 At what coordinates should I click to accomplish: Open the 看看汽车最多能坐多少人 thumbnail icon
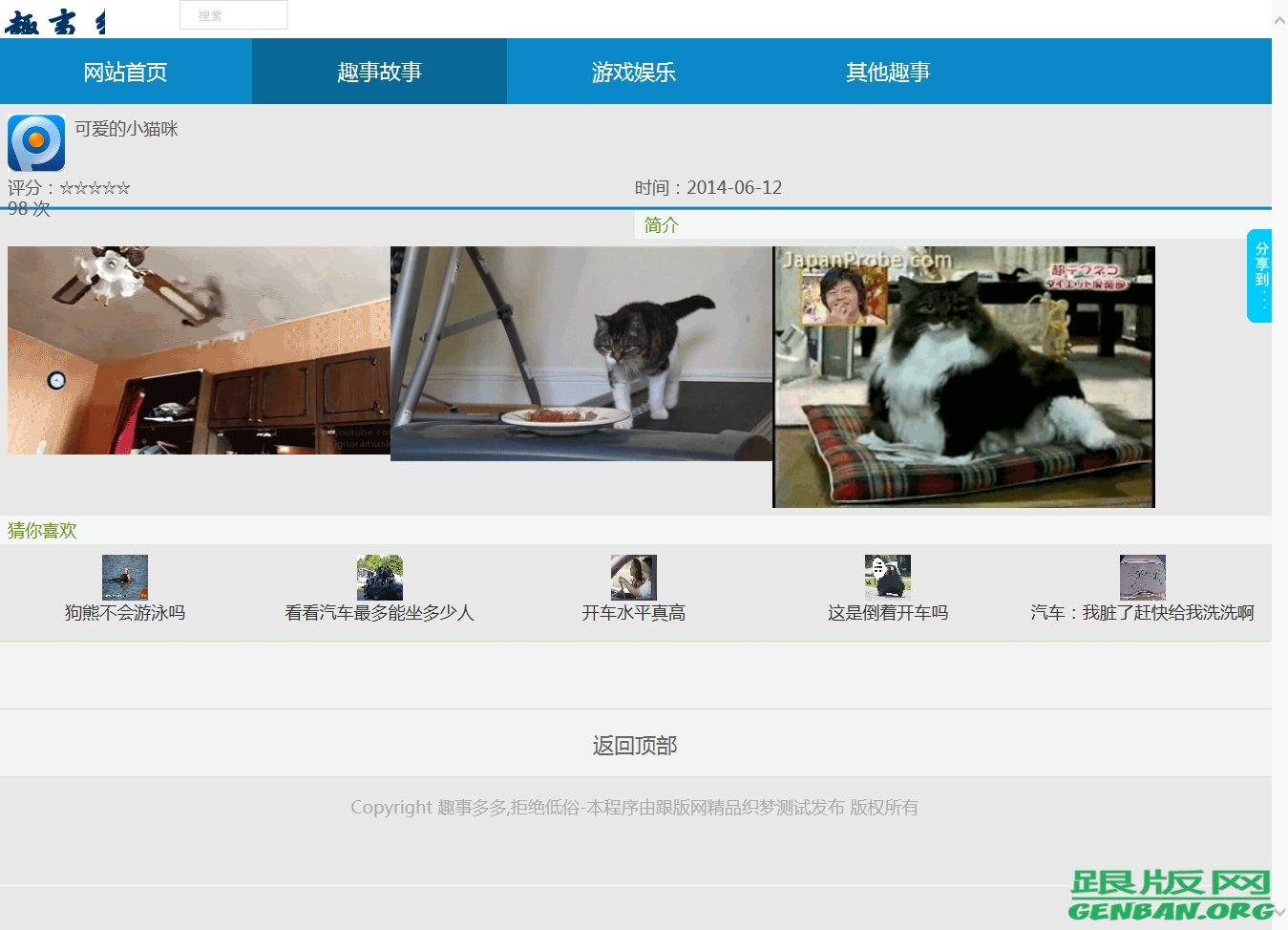click(379, 577)
